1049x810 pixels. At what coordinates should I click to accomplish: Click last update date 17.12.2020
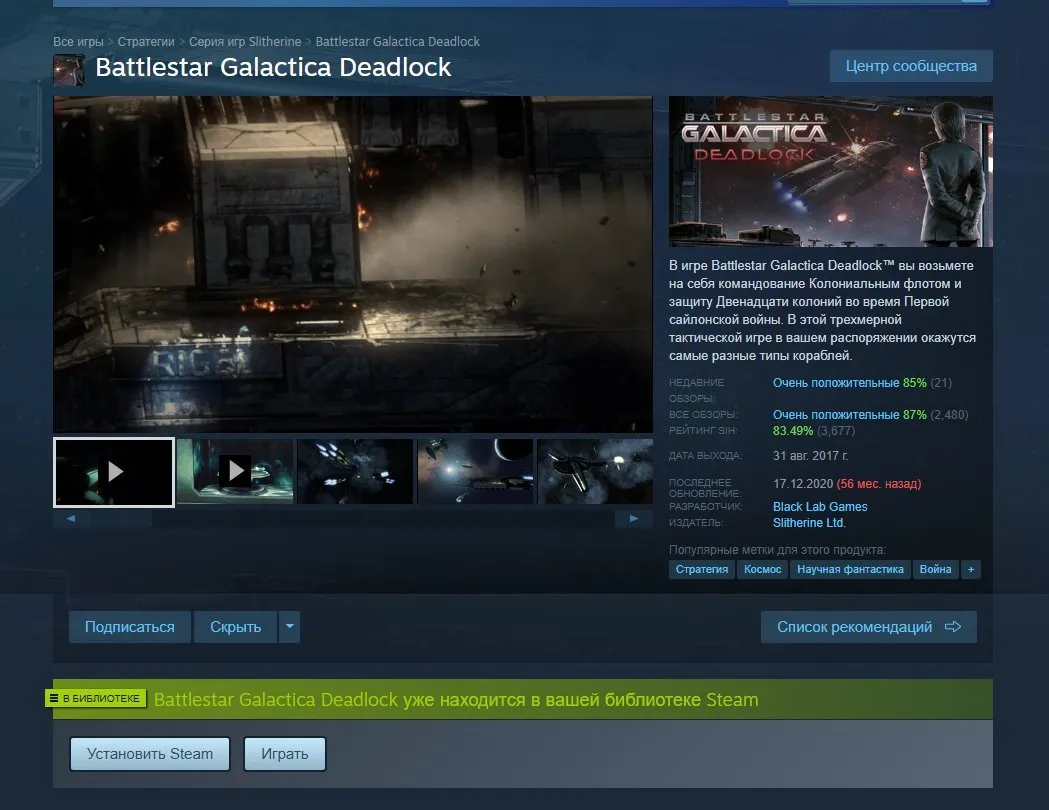coord(803,484)
